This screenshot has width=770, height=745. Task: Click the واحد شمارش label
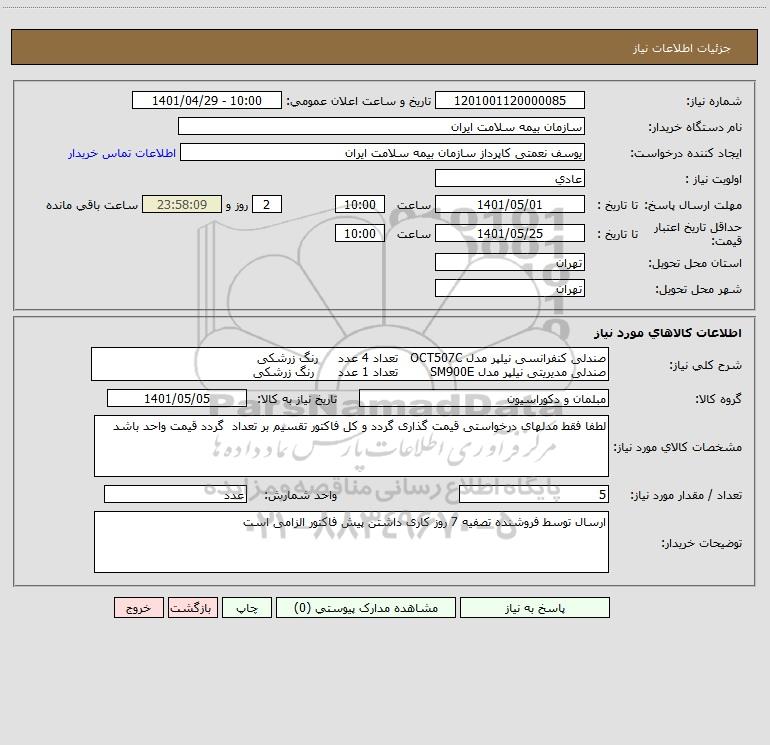[x=301, y=495]
